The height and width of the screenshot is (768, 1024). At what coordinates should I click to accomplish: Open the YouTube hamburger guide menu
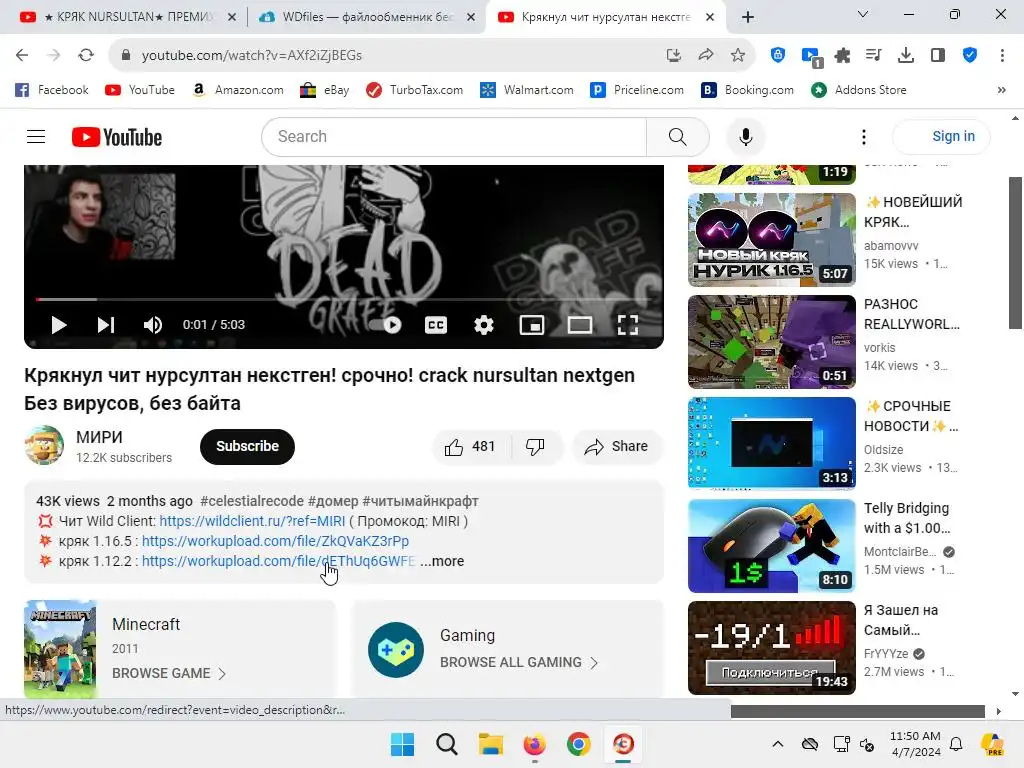[36, 136]
